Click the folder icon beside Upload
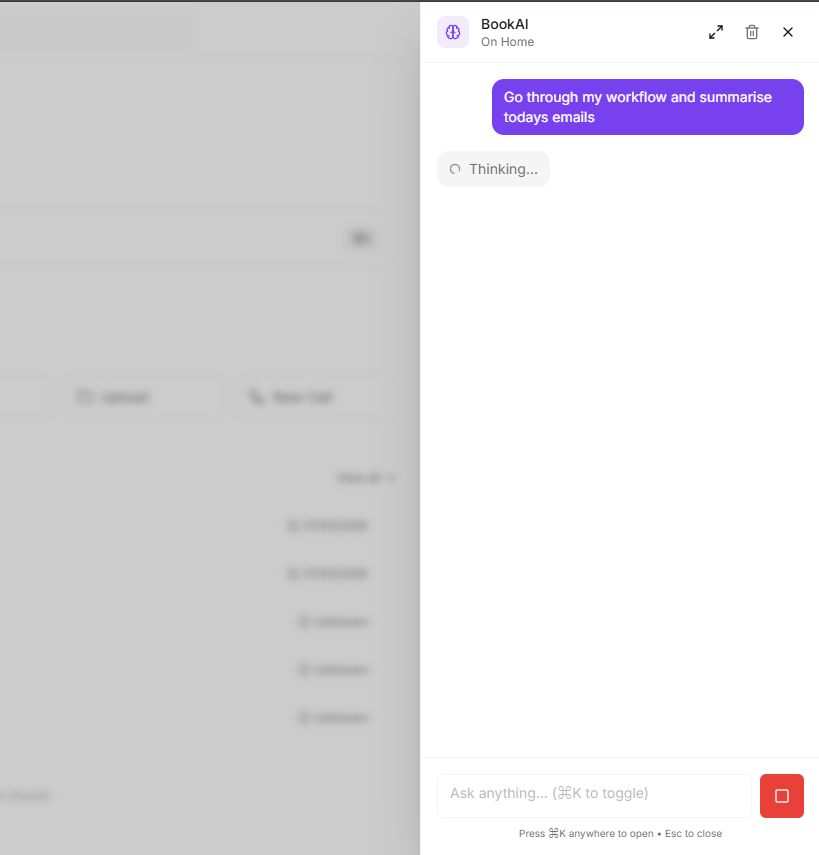 pos(84,397)
